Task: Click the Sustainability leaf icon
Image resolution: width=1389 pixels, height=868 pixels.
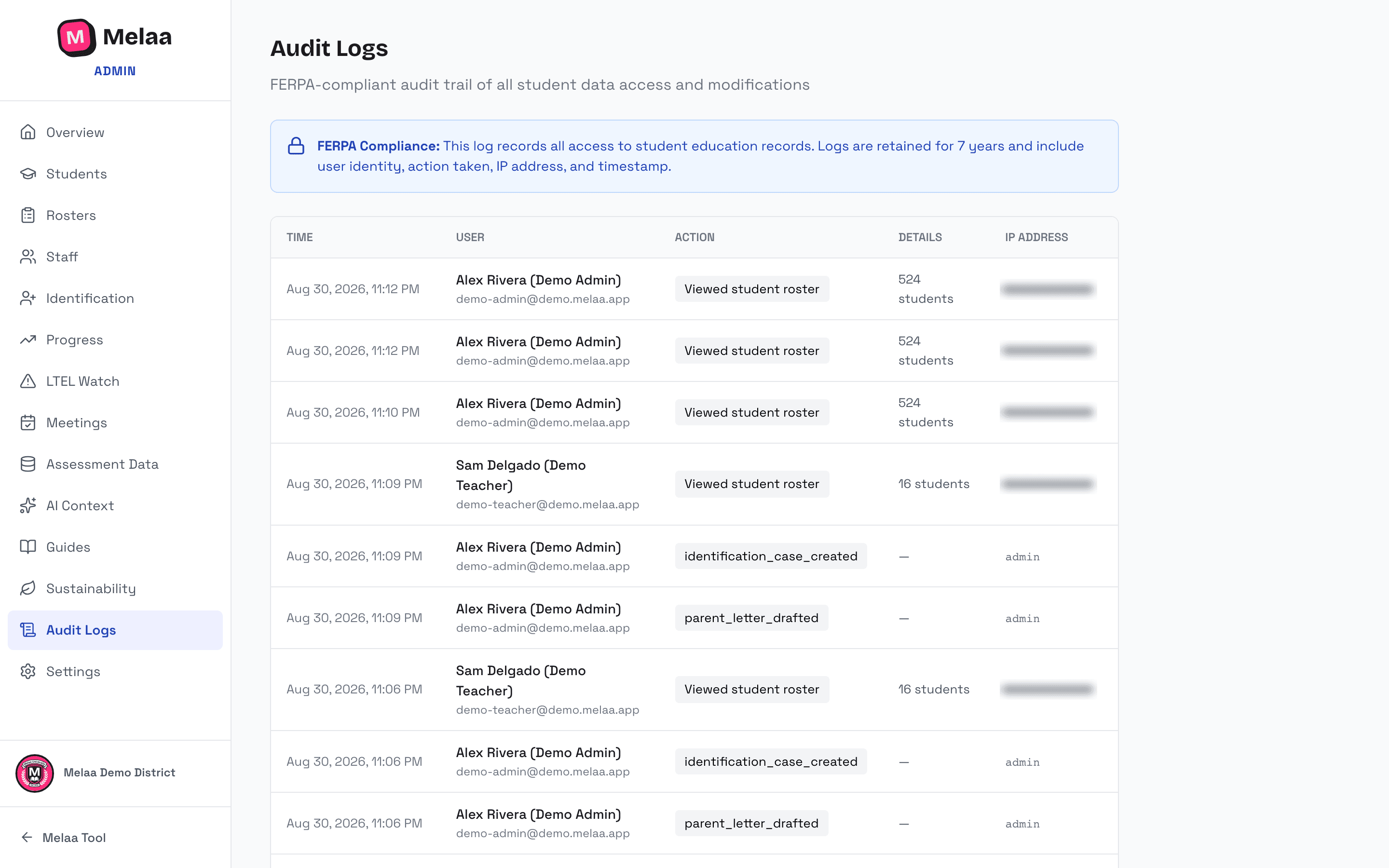Action: tap(27, 588)
